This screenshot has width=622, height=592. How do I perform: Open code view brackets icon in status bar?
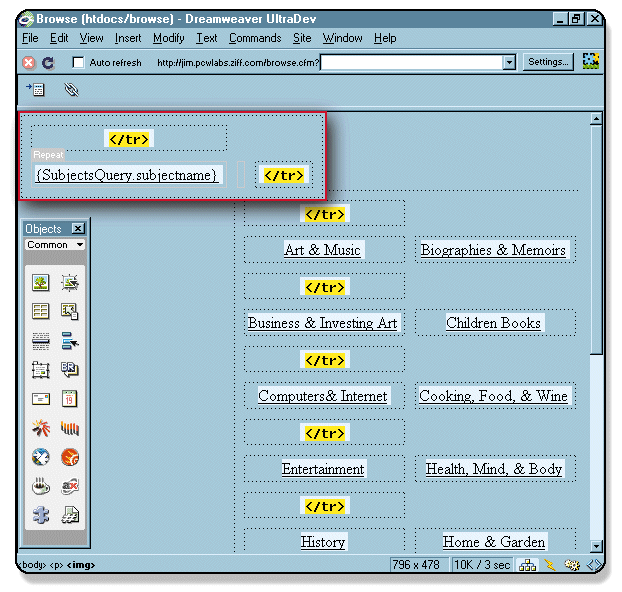coord(594,565)
